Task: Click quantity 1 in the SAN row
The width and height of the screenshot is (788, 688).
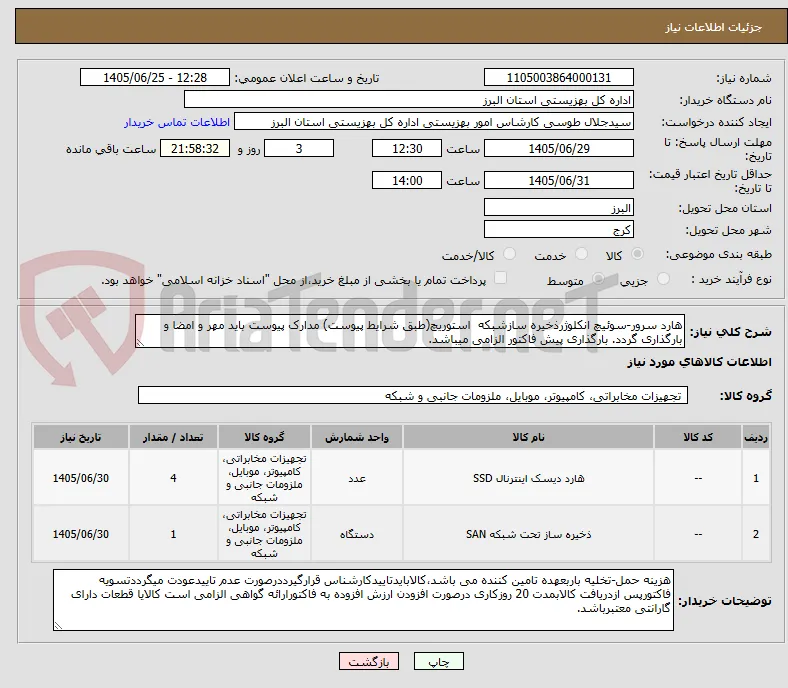Action: point(173,534)
